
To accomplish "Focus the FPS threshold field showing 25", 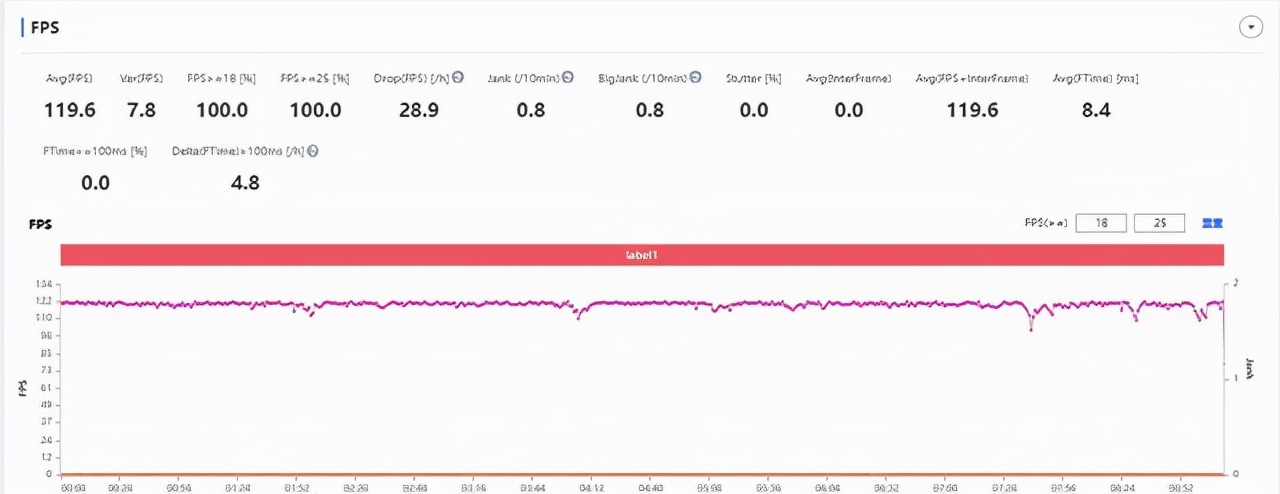I will pyautogui.click(x=1160, y=223).
